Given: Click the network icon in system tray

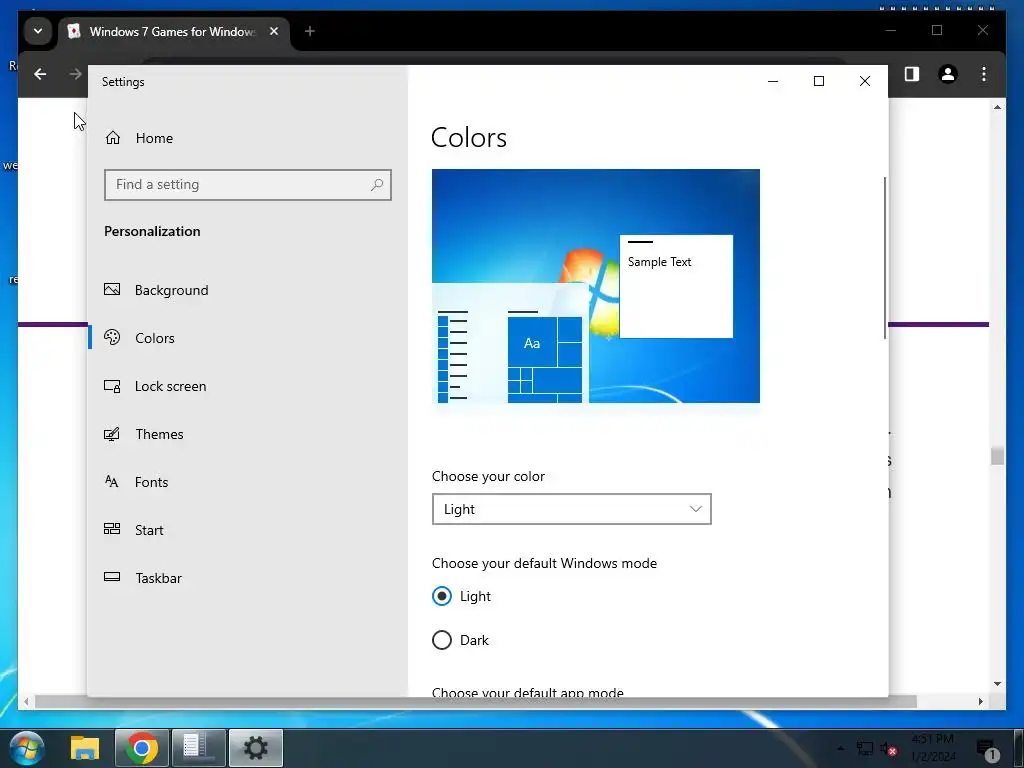Looking at the screenshot, I should click(x=865, y=748).
